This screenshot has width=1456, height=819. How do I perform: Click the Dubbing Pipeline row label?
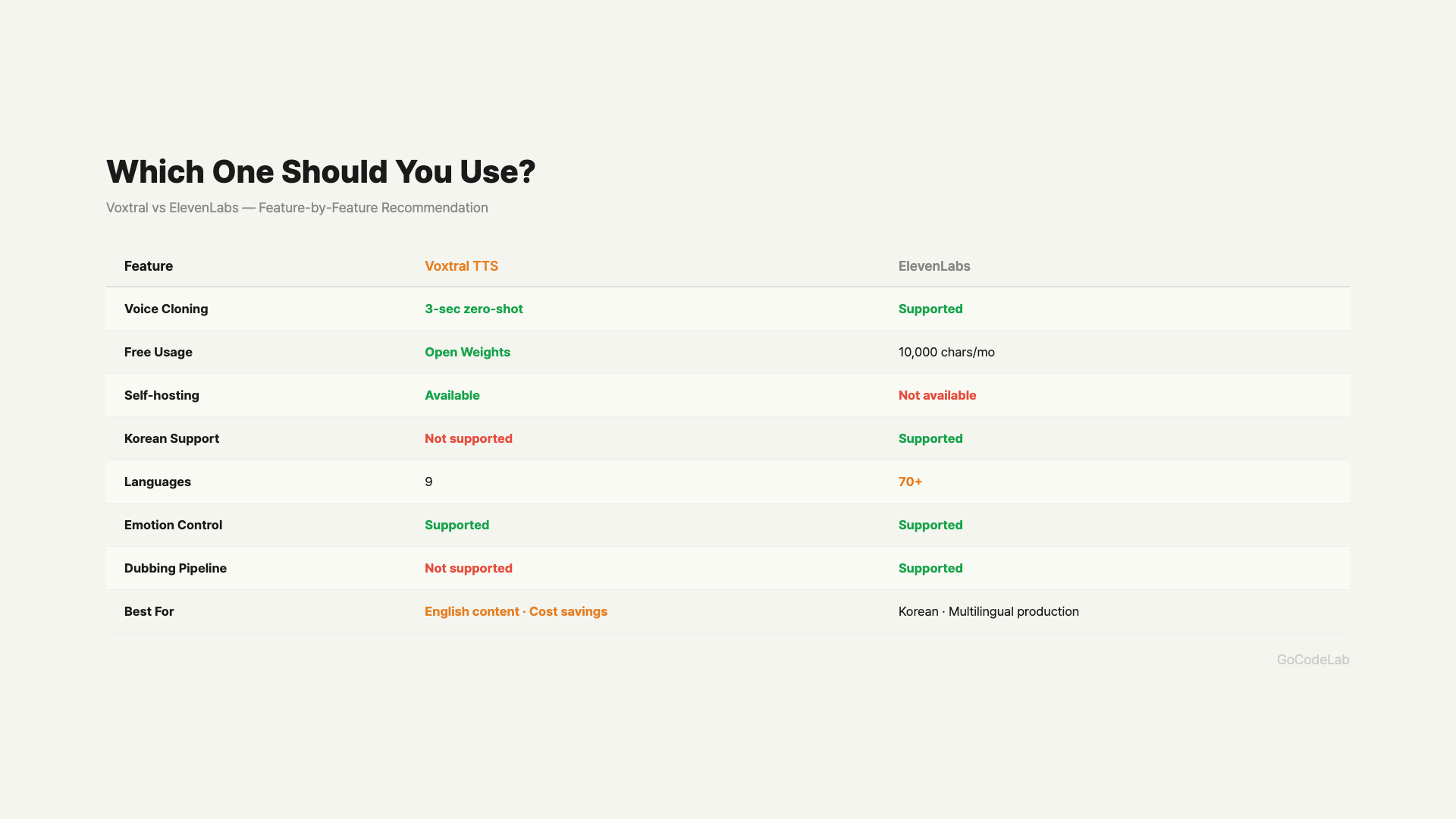[175, 568]
